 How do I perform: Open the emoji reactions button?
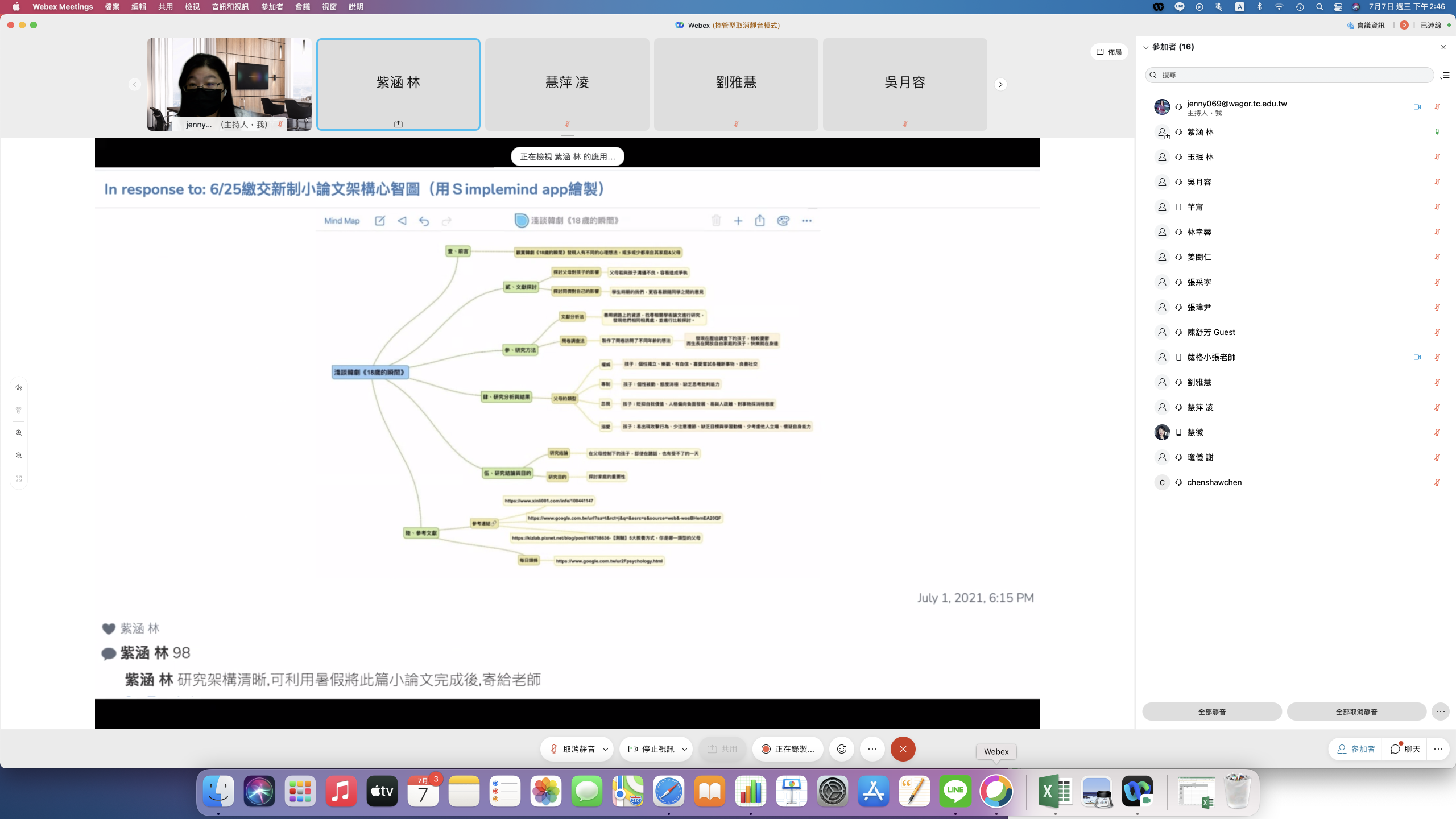(842, 749)
